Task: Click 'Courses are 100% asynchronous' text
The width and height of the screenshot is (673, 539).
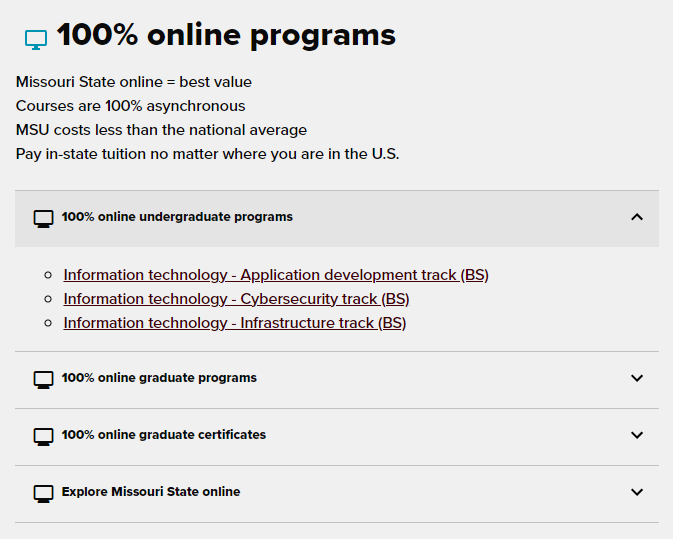Action: point(130,106)
